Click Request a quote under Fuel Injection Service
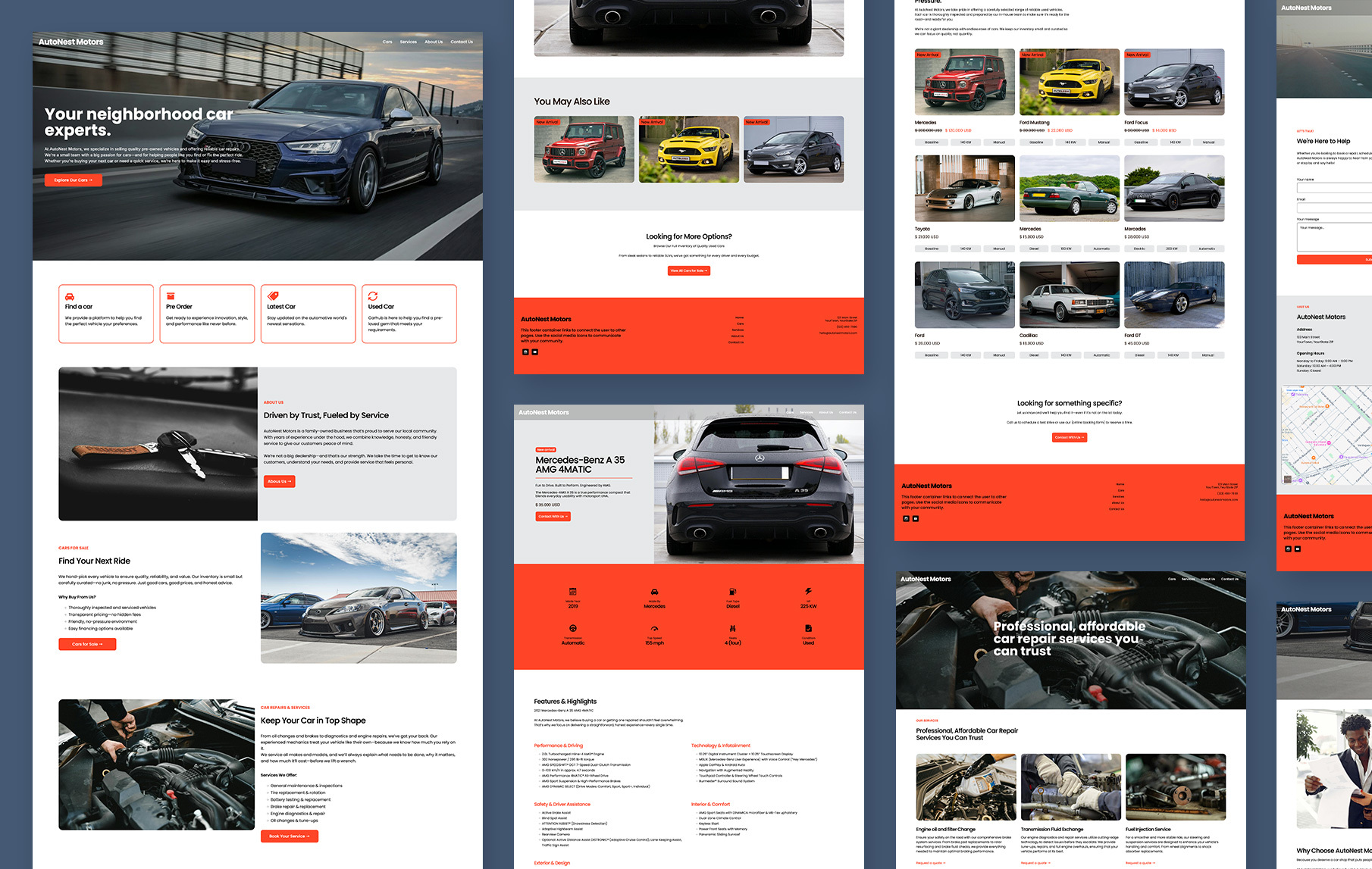The height and width of the screenshot is (869, 1372). coord(1141,863)
